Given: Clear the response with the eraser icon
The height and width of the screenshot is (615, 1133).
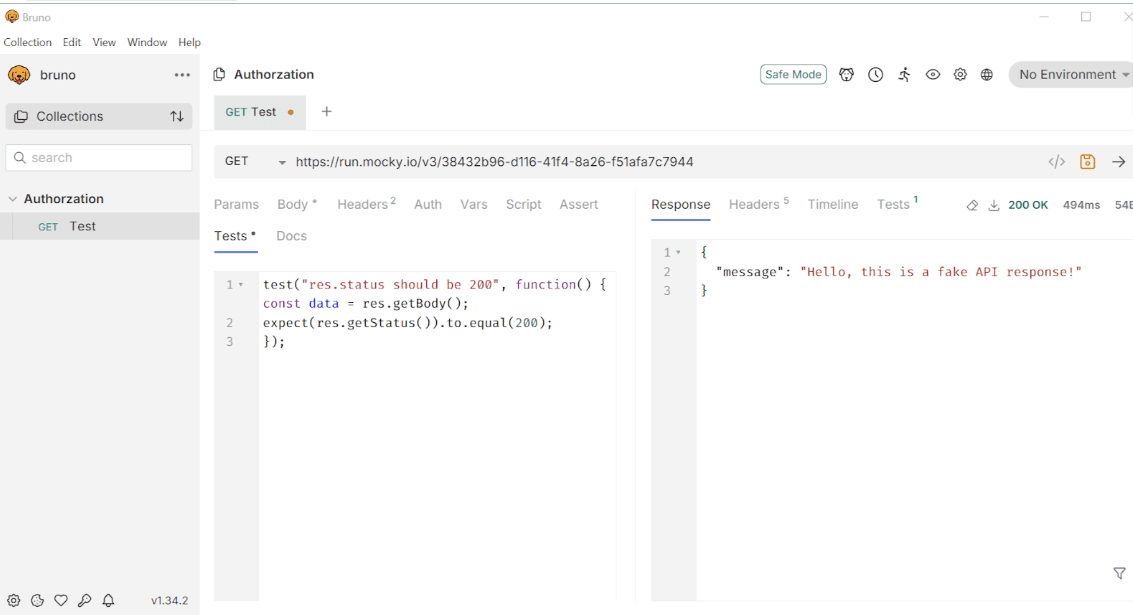Looking at the screenshot, I should [x=972, y=205].
